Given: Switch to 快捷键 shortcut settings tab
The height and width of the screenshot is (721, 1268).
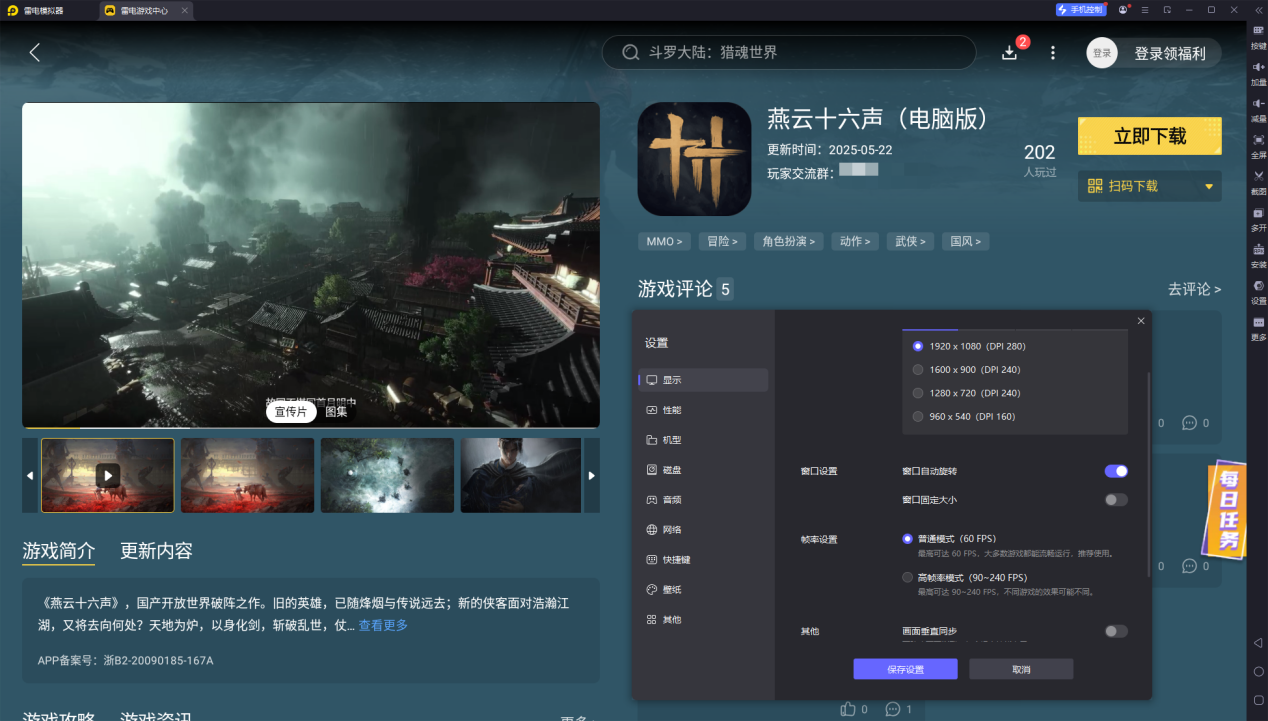Looking at the screenshot, I should [x=703, y=560].
